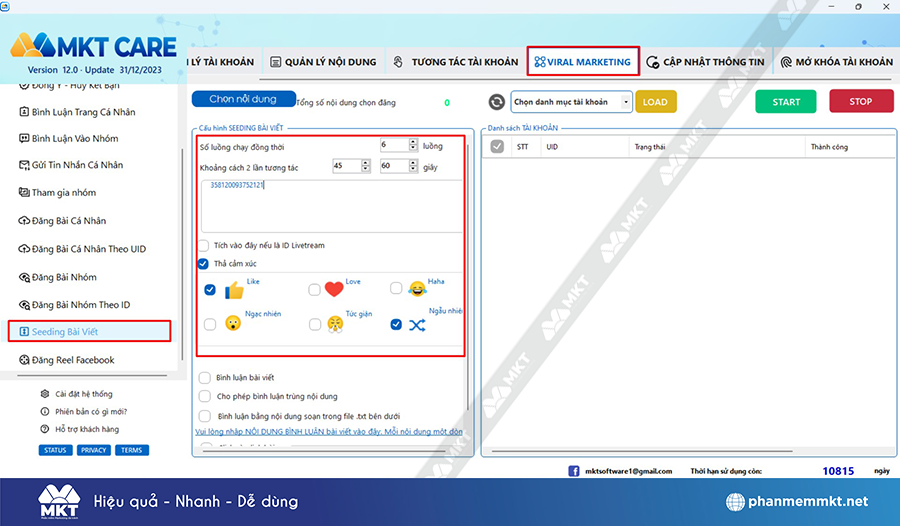Click the Đăng Bài Nhóm sidebar icon
The image size is (900, 526).
pyautogui.click(x=24, y=277)
